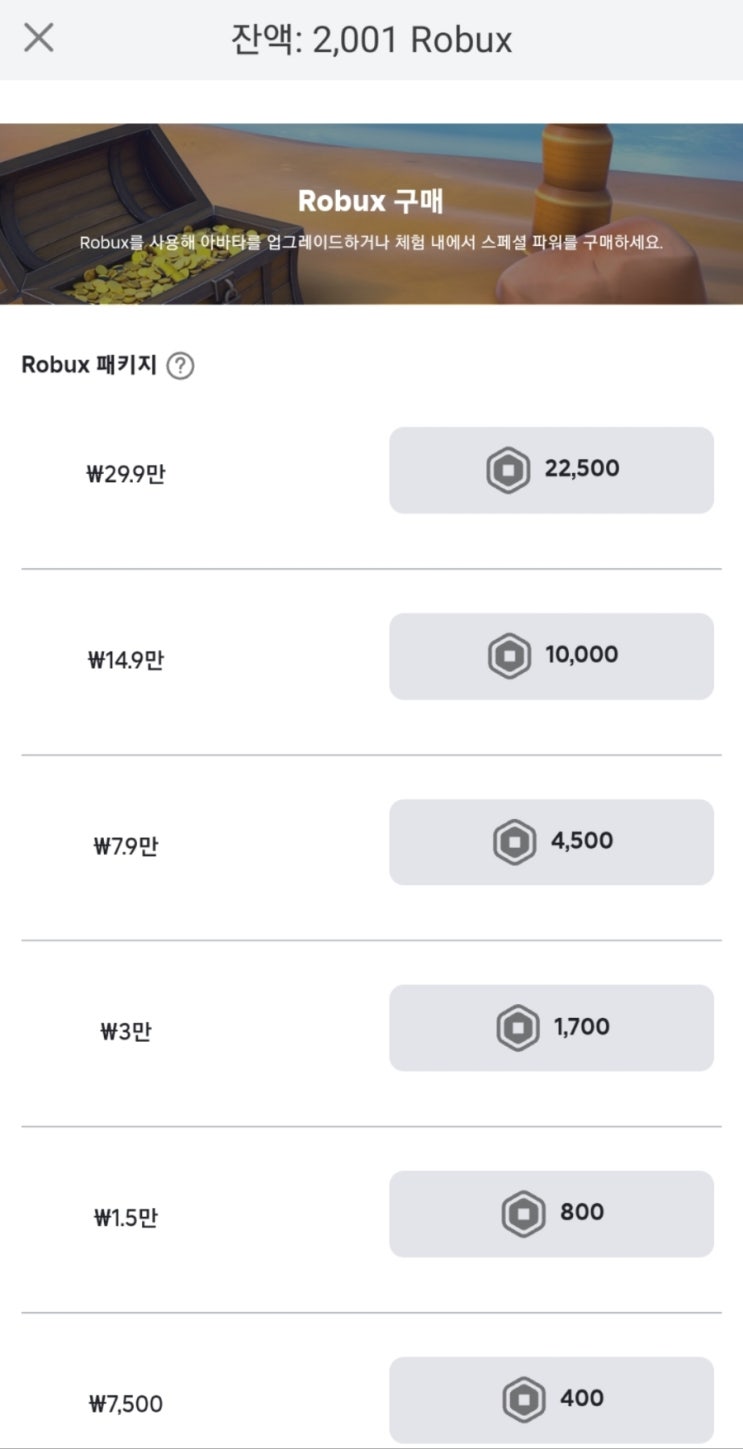743x1449 pixels.
Task: Click the ₩14.9만 price label
Action: (x=126, y=659)
